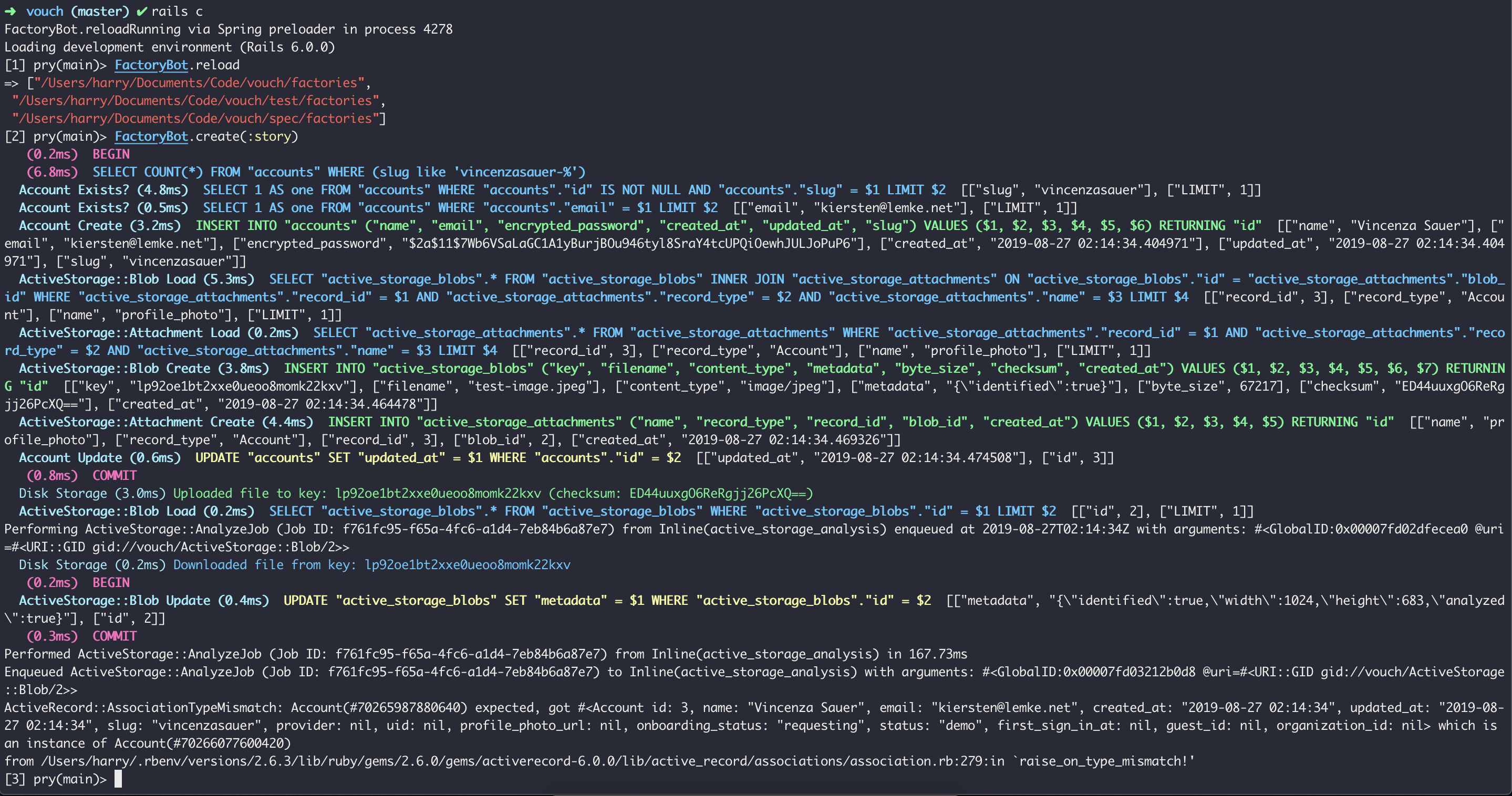Click the green arrow prompt symbol

(x=10, y=11)
